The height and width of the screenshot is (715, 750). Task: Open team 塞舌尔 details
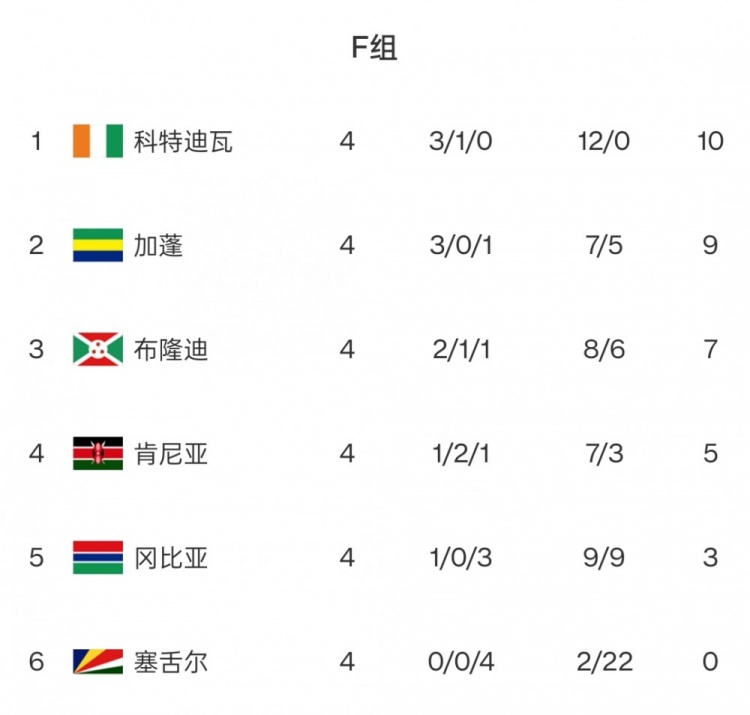tap(170, 661)
